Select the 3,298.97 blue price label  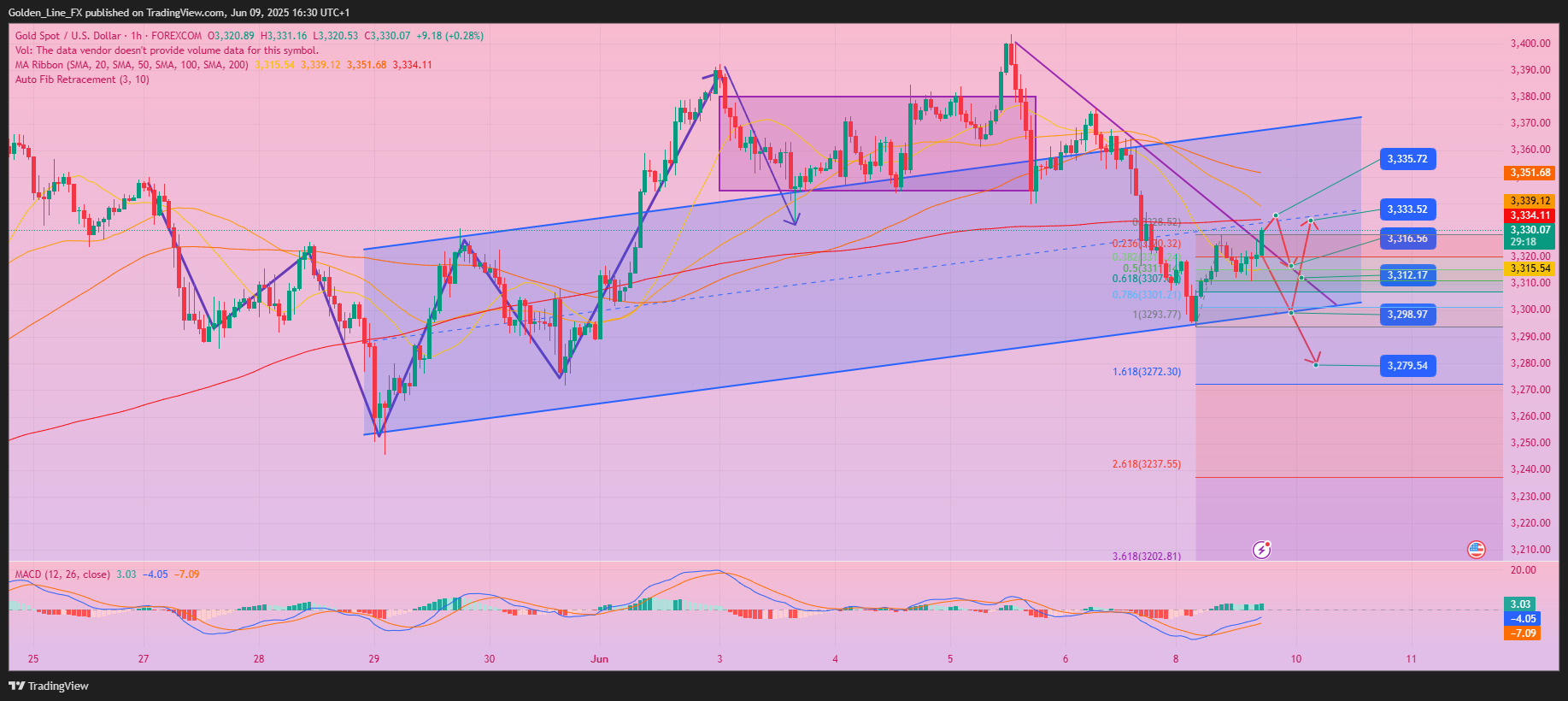point(1407,315)
